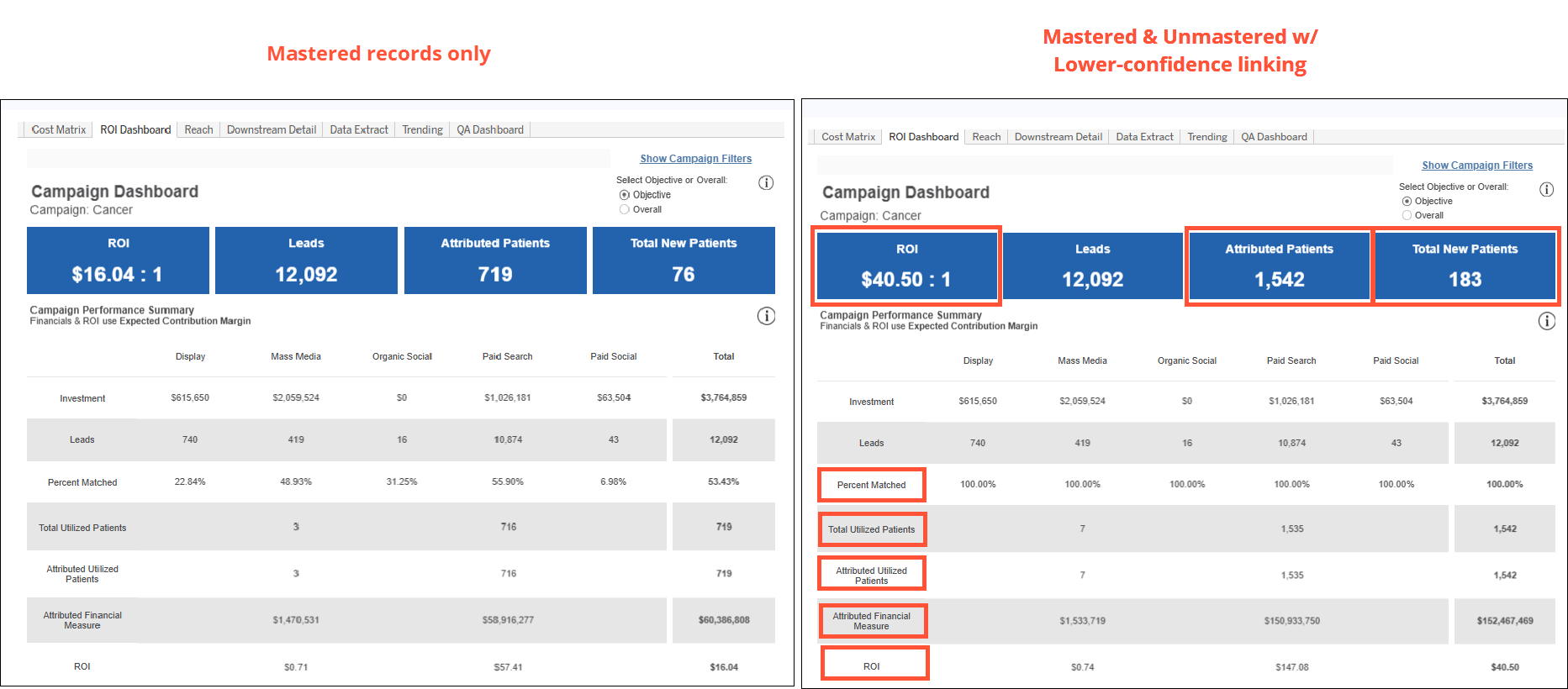Image resolution: width=1568 pixels, height=689 pixels.
Task: Click info icon for Campaign Performance Summary in left dashboard
Action: tap(766, 316)
